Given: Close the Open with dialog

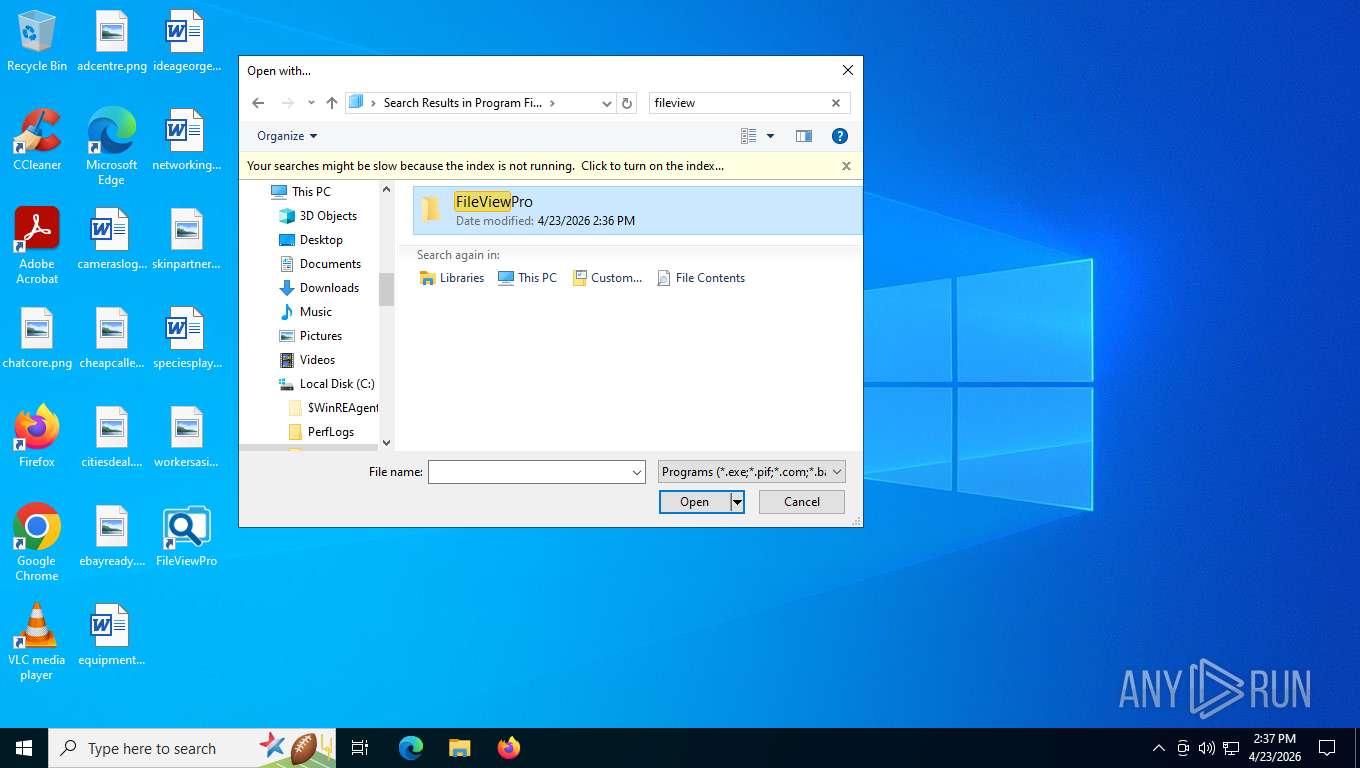Looking at the screenshot, I should coord(848,70).
